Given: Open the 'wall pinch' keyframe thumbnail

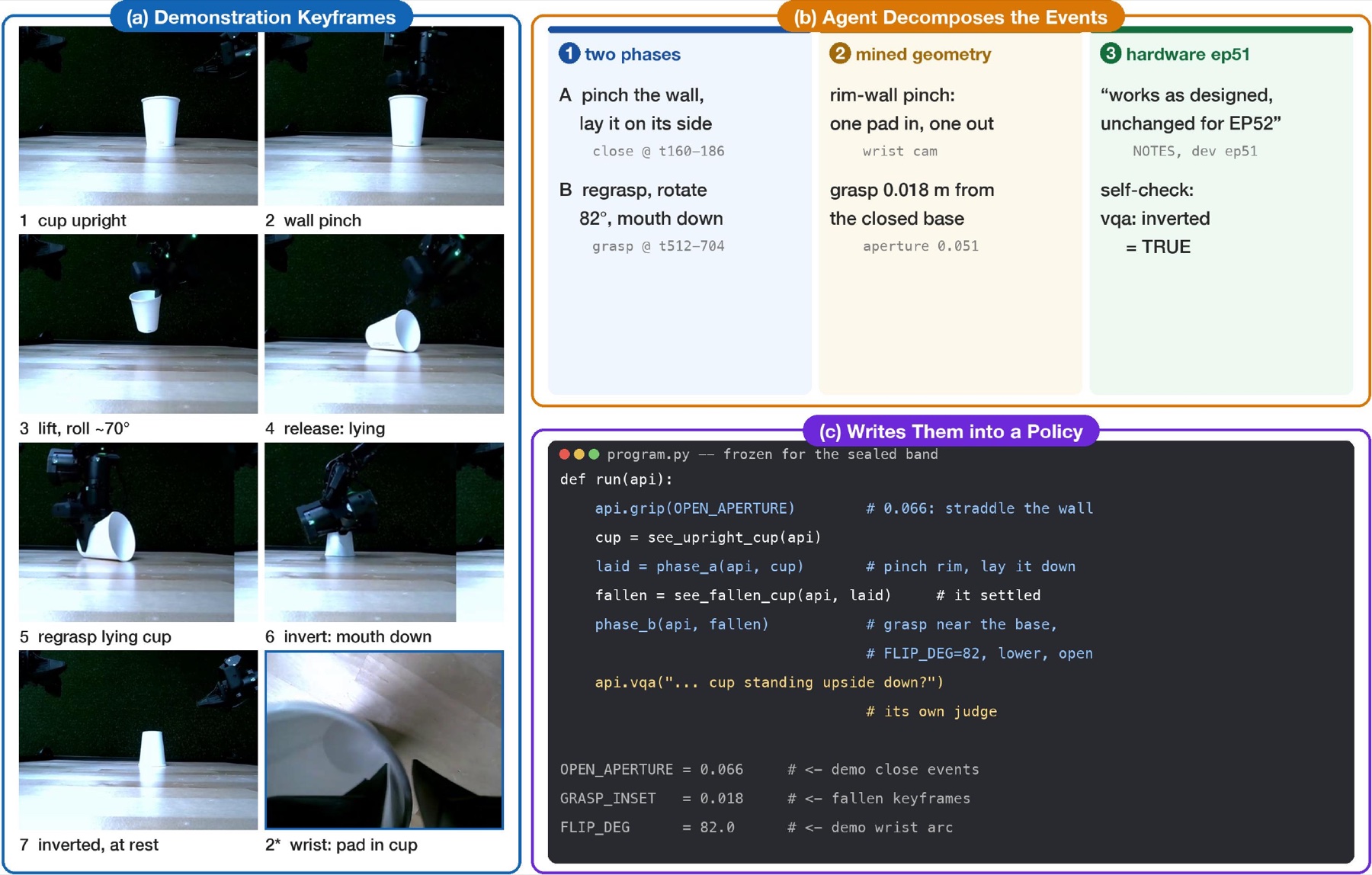Looking at the screenshot, I should pyautogui.click(x=384, y=116).
